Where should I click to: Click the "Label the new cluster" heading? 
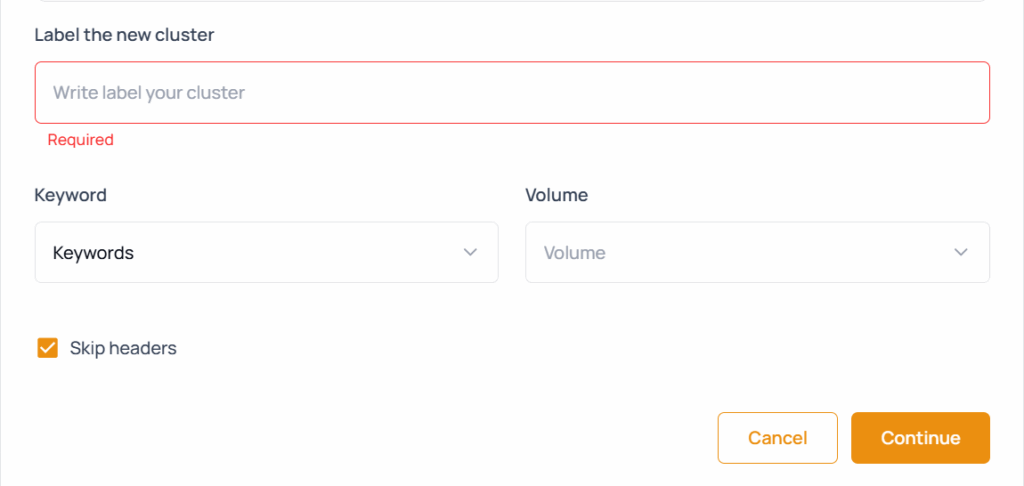124,35
